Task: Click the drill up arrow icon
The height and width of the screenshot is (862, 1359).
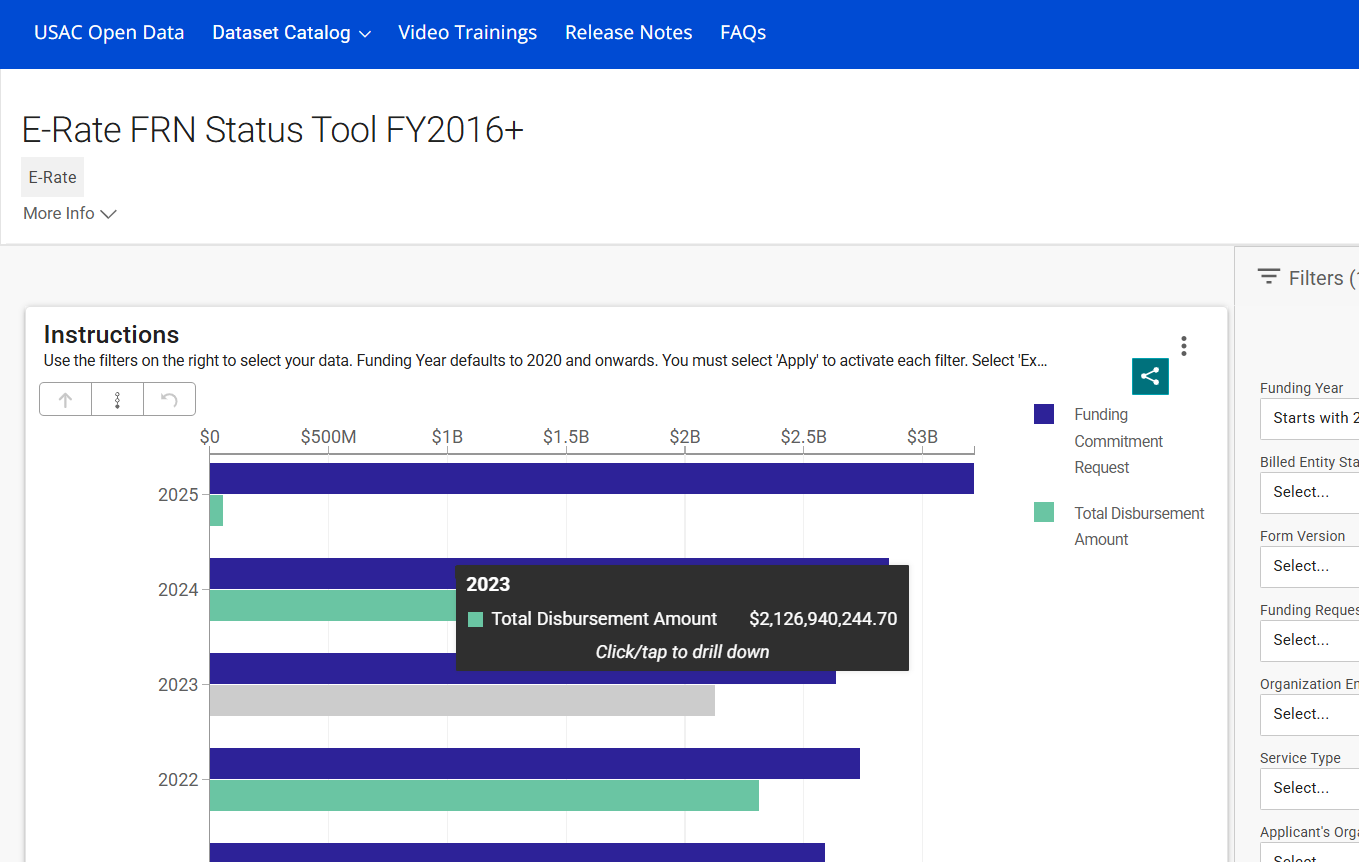Action: (x=66, y=399)
